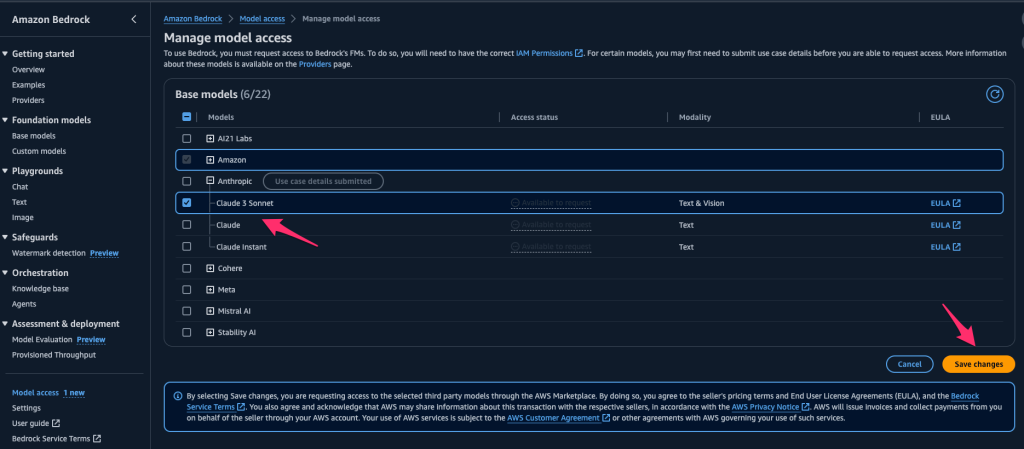Image resolution: width=1024 pixels, height=449 pixels.
Task: Expand the Mistral AI provider row
Action: [x=210, y=311]
